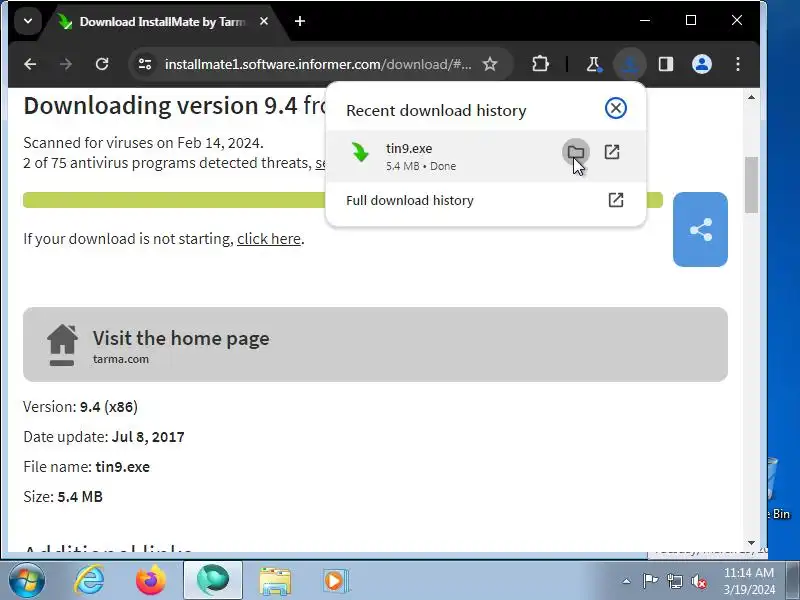Close the Recent download history popup
The image size is (800, 600).
(616, 108)
